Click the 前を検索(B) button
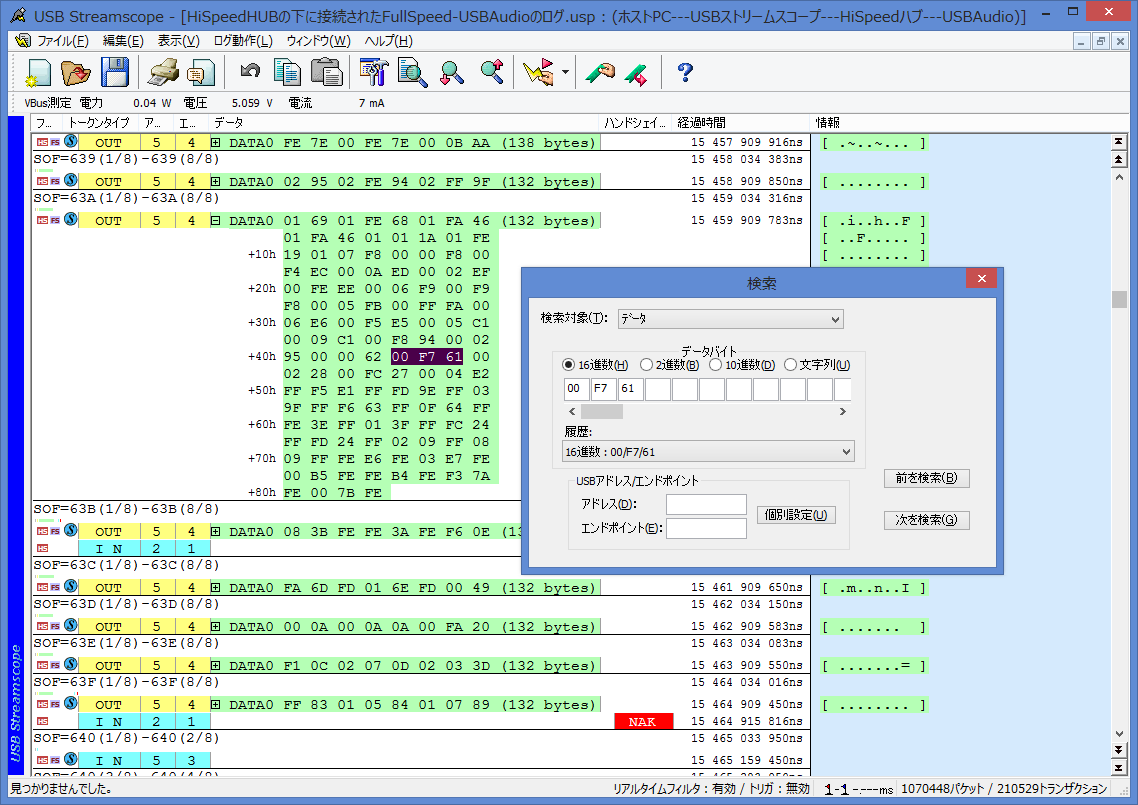 (926, 478)
